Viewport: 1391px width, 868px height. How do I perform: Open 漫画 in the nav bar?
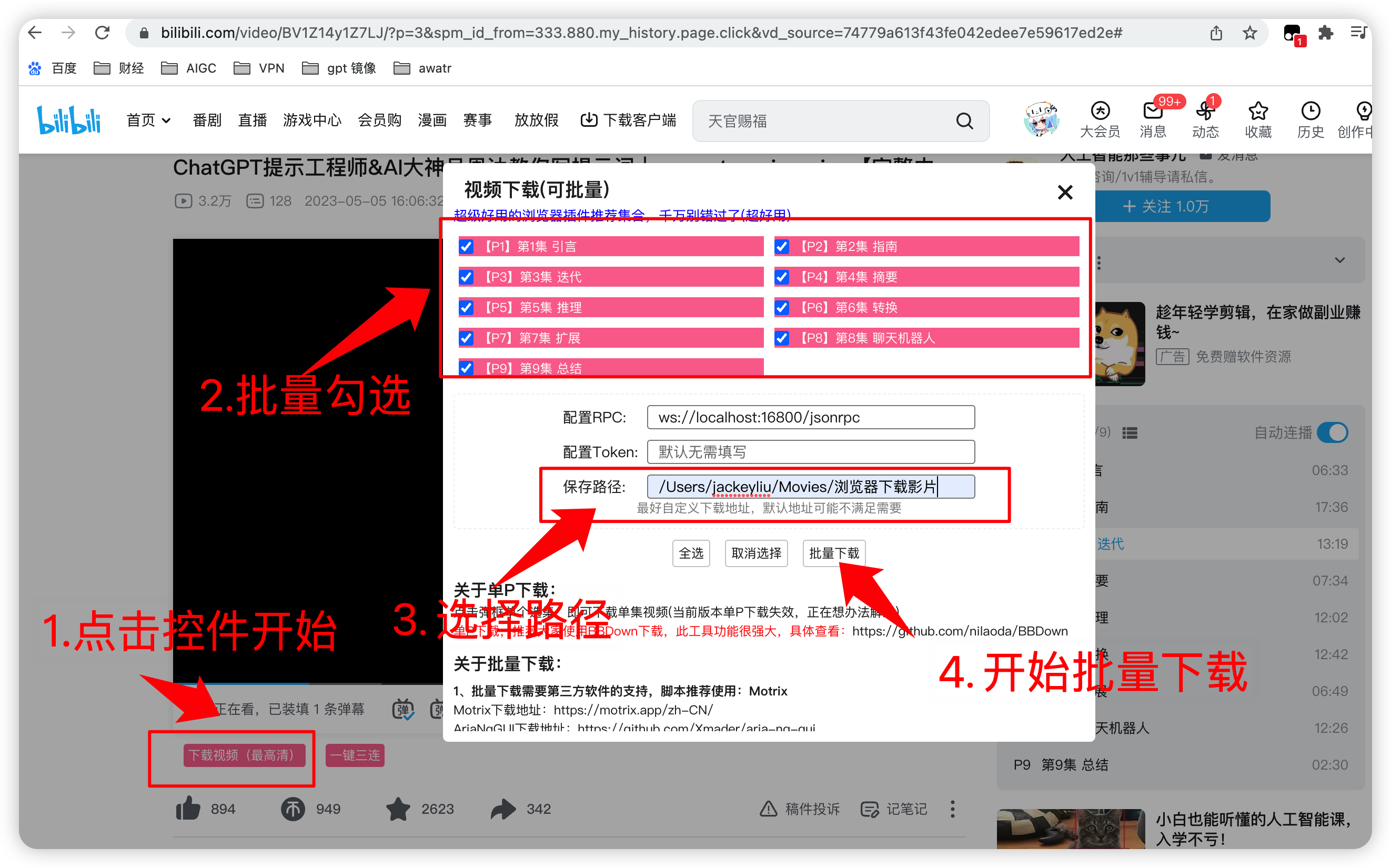coord(432,120)
